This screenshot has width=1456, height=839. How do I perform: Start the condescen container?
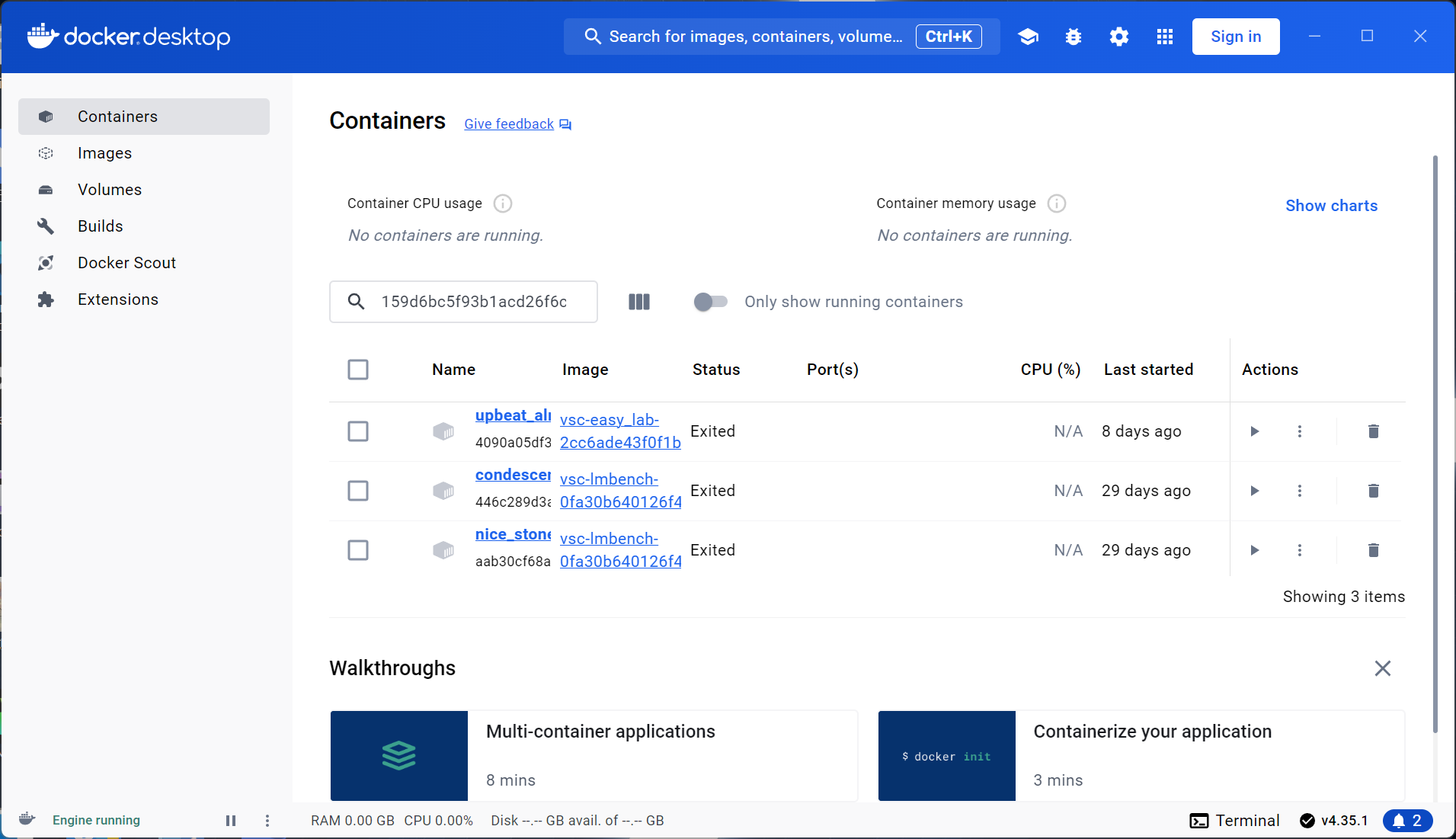point(1255,491)
